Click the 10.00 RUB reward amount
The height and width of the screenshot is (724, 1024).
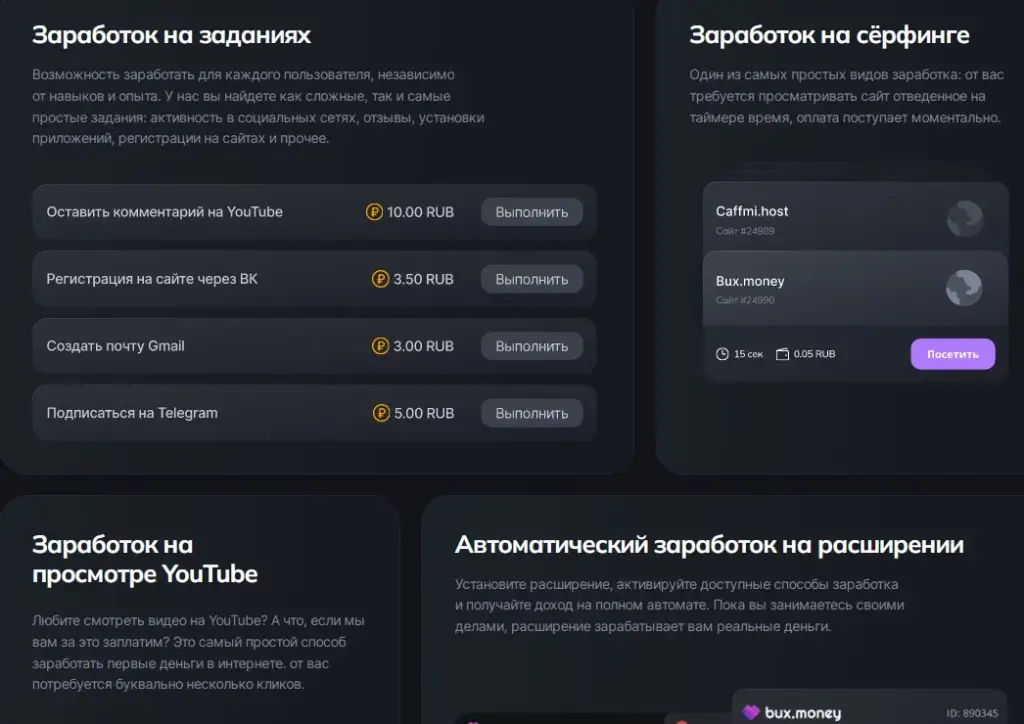[421, 212]
